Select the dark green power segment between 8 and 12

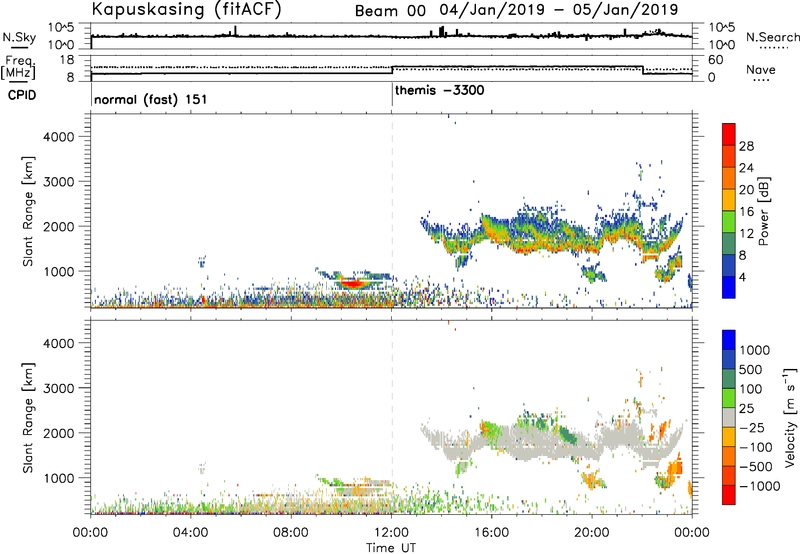[x=729, y=243]
